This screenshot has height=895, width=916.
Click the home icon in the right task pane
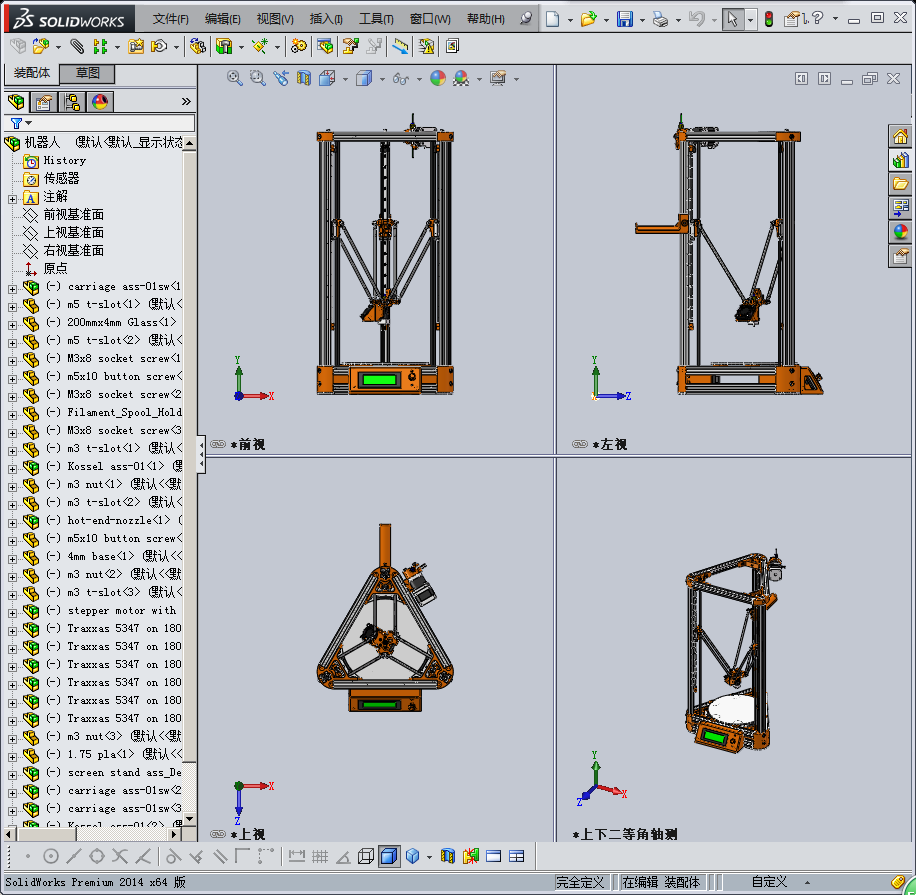click(x=901, y=137)
